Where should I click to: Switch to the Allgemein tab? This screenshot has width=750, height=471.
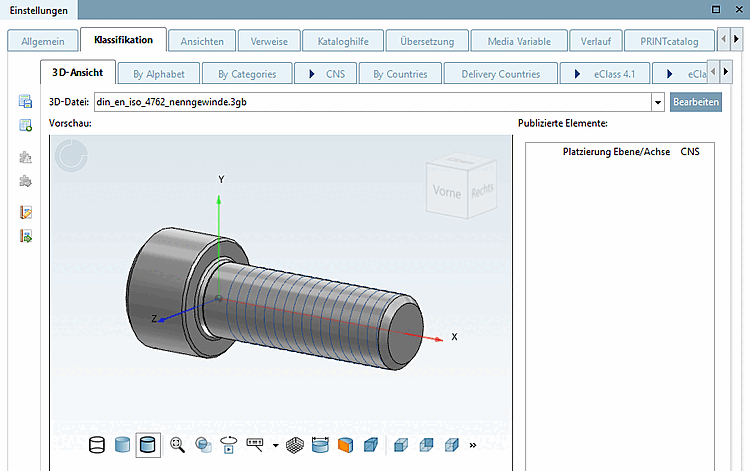coord(43,41)
